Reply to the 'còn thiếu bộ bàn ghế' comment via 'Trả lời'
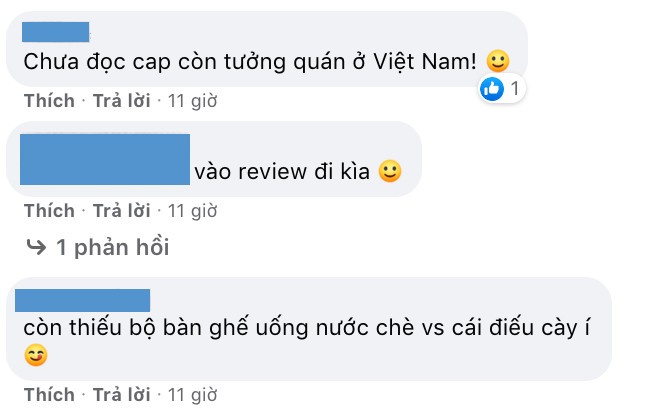Viewport: 658px width, 412px height. [121, 395]
